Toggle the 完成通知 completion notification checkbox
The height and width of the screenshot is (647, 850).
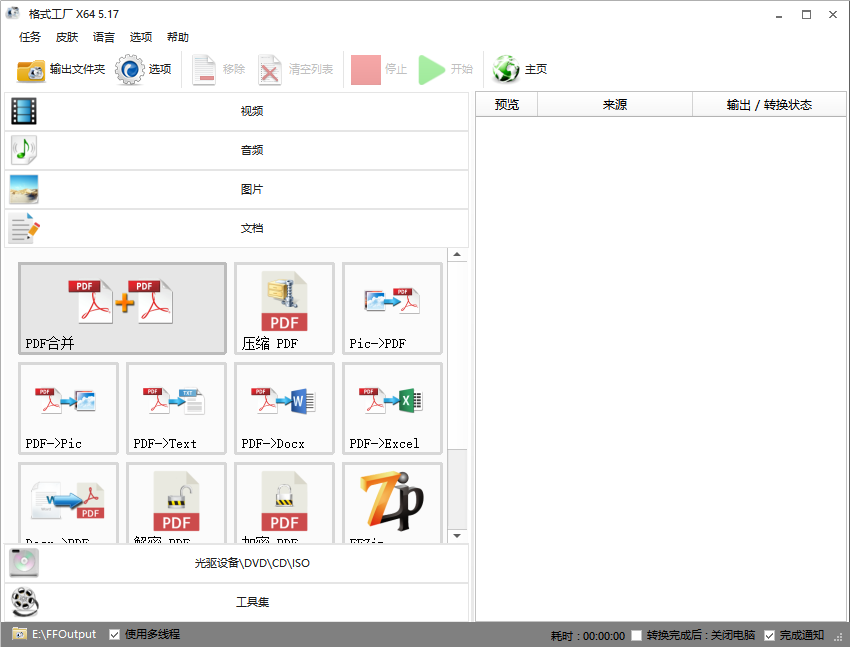769,634
